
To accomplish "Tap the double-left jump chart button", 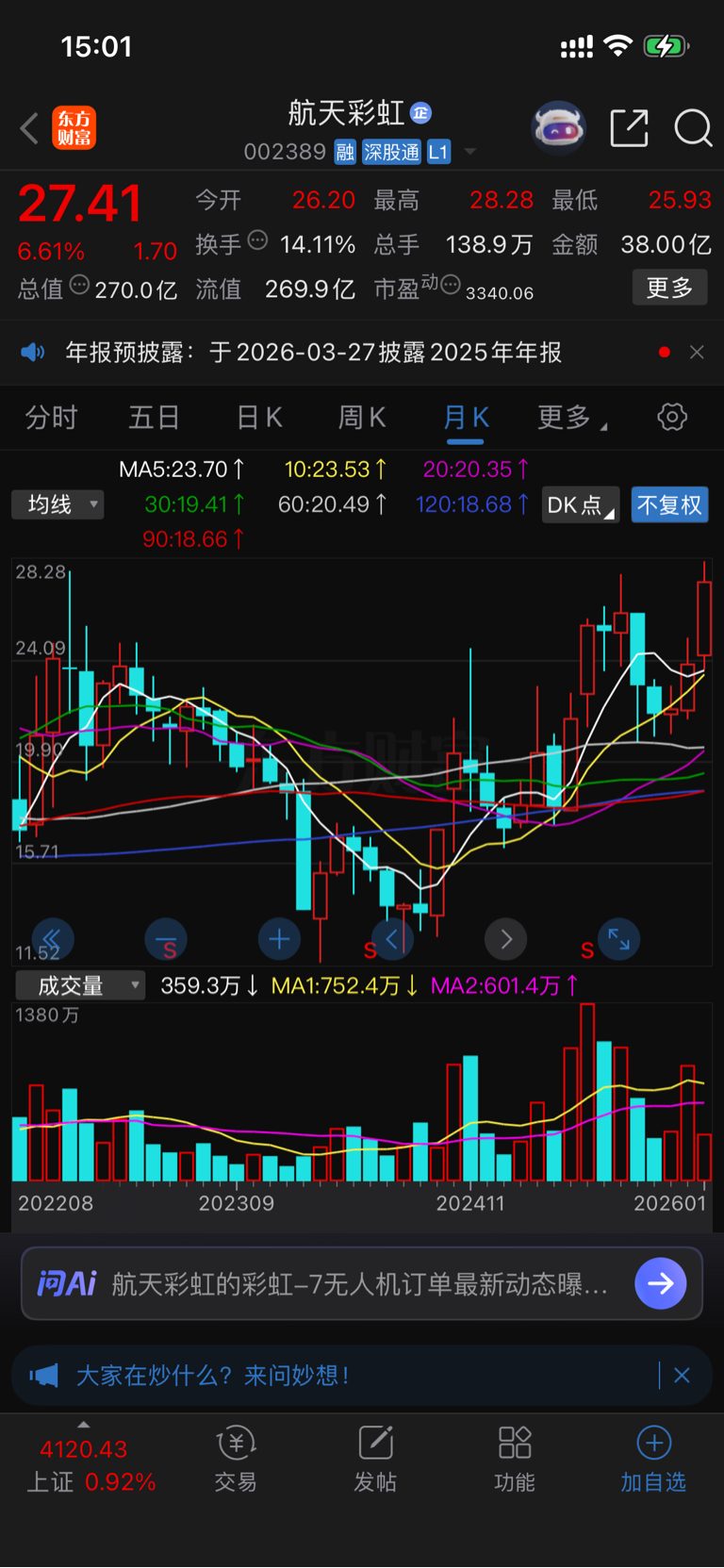I will [53, 939].
